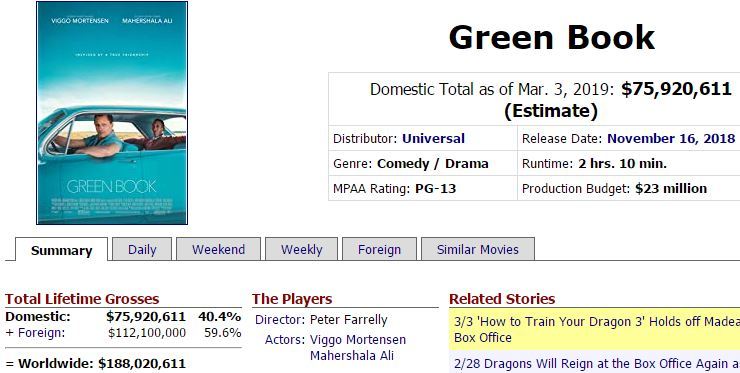Open the Similar Movies tab

pyautogui.click(x=478, y=249)
